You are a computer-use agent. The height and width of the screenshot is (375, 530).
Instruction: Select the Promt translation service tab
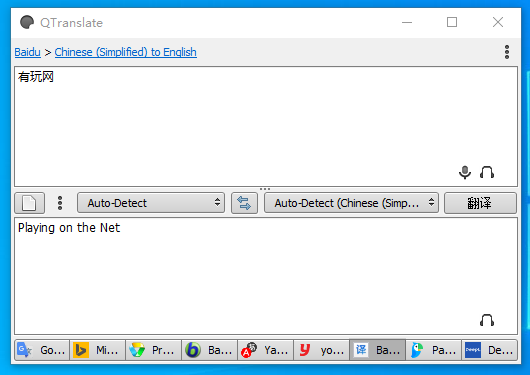pyautogui.click(x=153, y=350)
